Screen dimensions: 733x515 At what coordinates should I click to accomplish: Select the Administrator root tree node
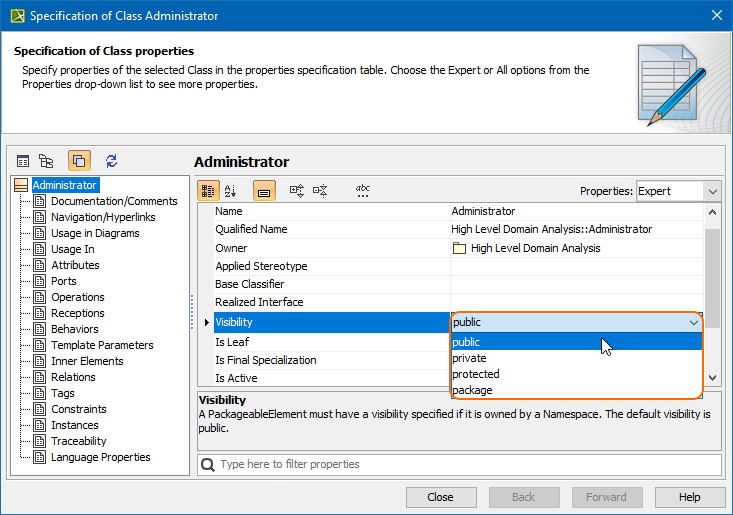point(64,185)
